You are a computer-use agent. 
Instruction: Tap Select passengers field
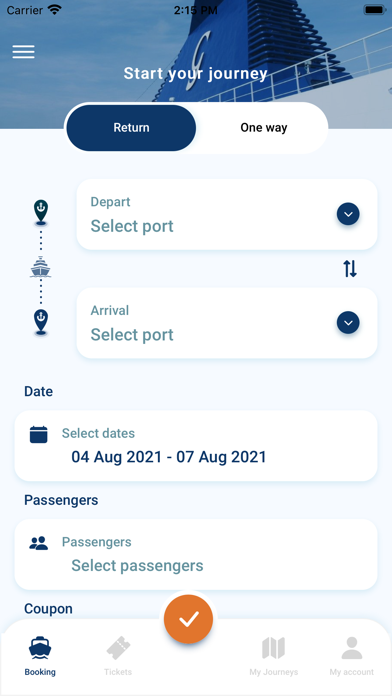pos(196,554)
